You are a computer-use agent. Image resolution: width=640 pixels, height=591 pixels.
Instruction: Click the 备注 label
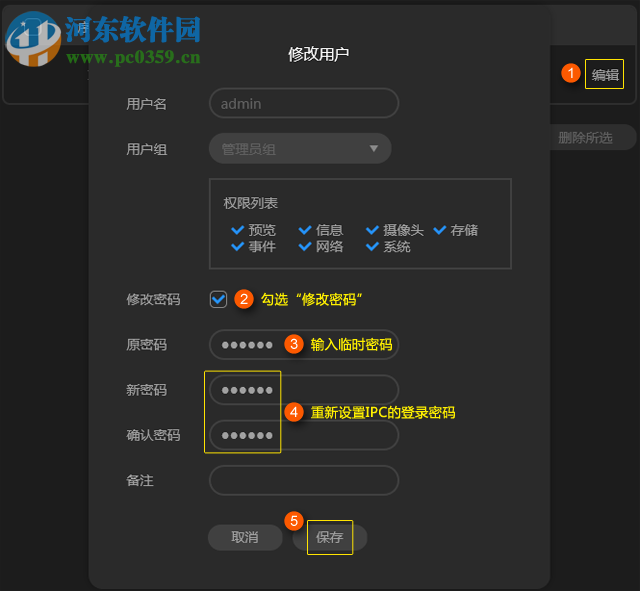140,480
